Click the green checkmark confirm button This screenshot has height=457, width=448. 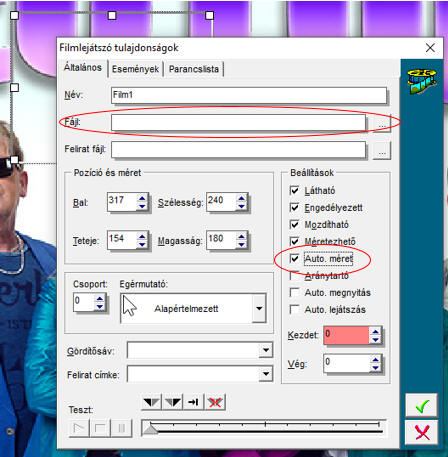click(x=421, y=405)
